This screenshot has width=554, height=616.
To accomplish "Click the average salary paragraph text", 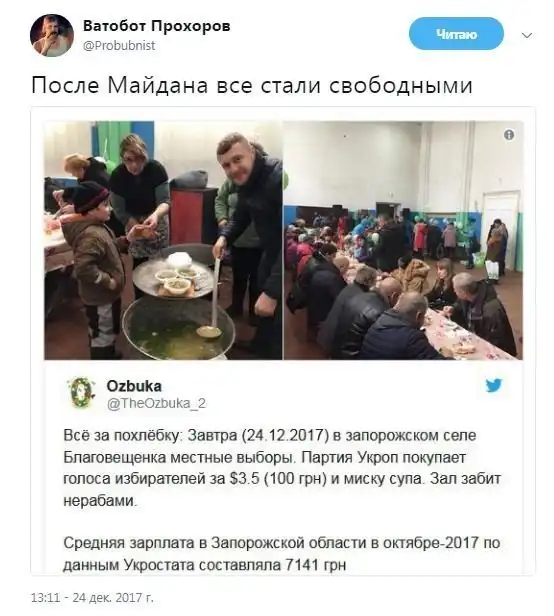I will pyautogui.click(x=281, y=554).
